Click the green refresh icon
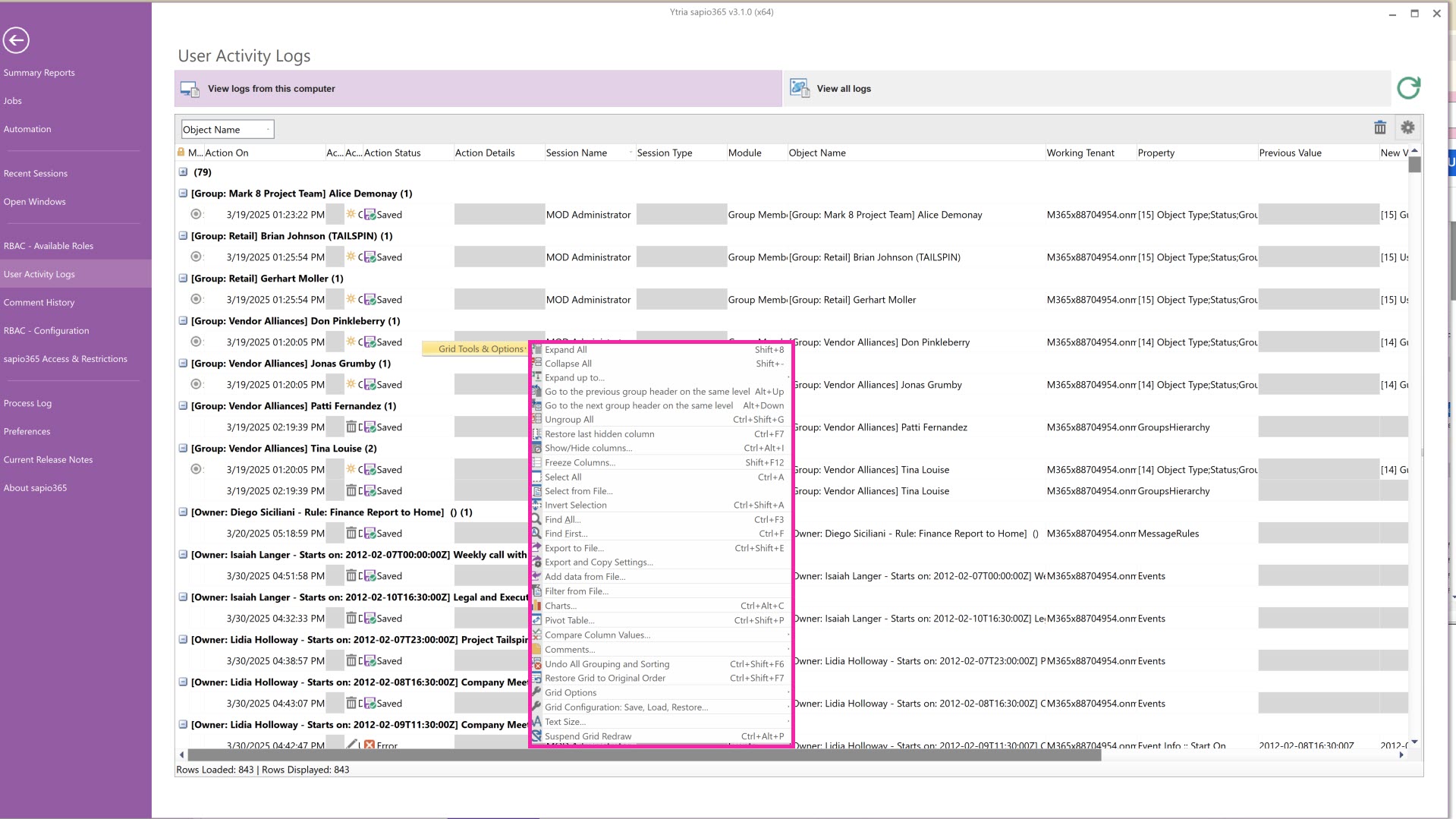The image size is (1456, 819). pos(1408,88)
